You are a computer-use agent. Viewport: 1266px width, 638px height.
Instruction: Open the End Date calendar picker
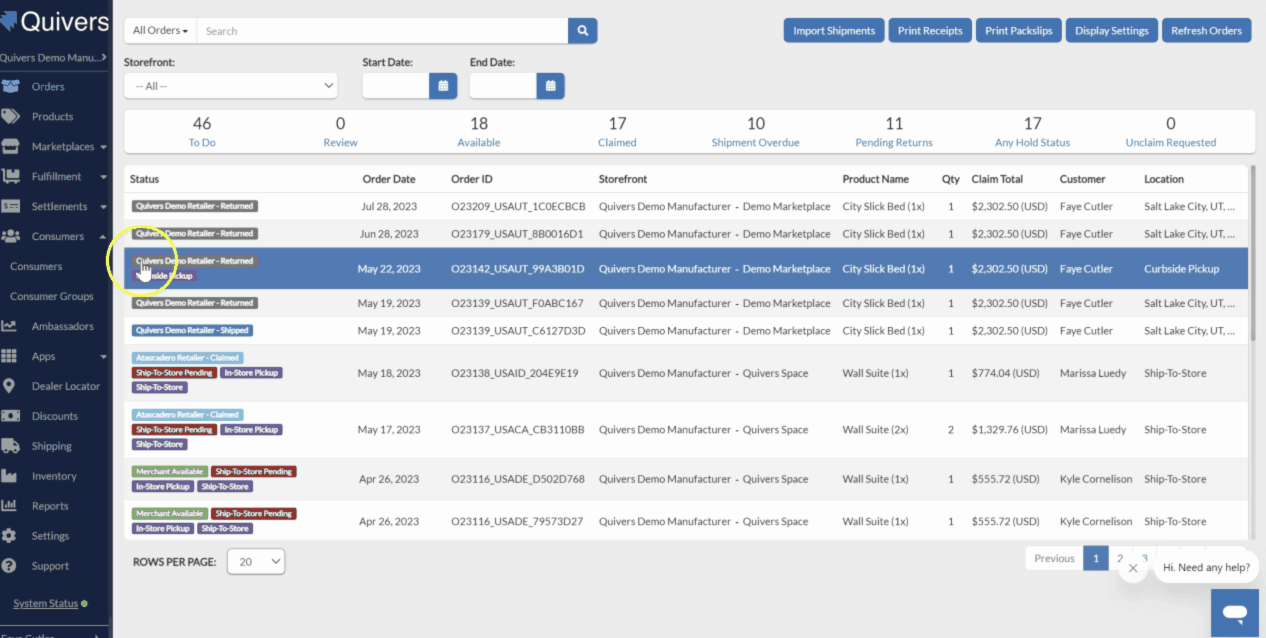click(550, 86)
